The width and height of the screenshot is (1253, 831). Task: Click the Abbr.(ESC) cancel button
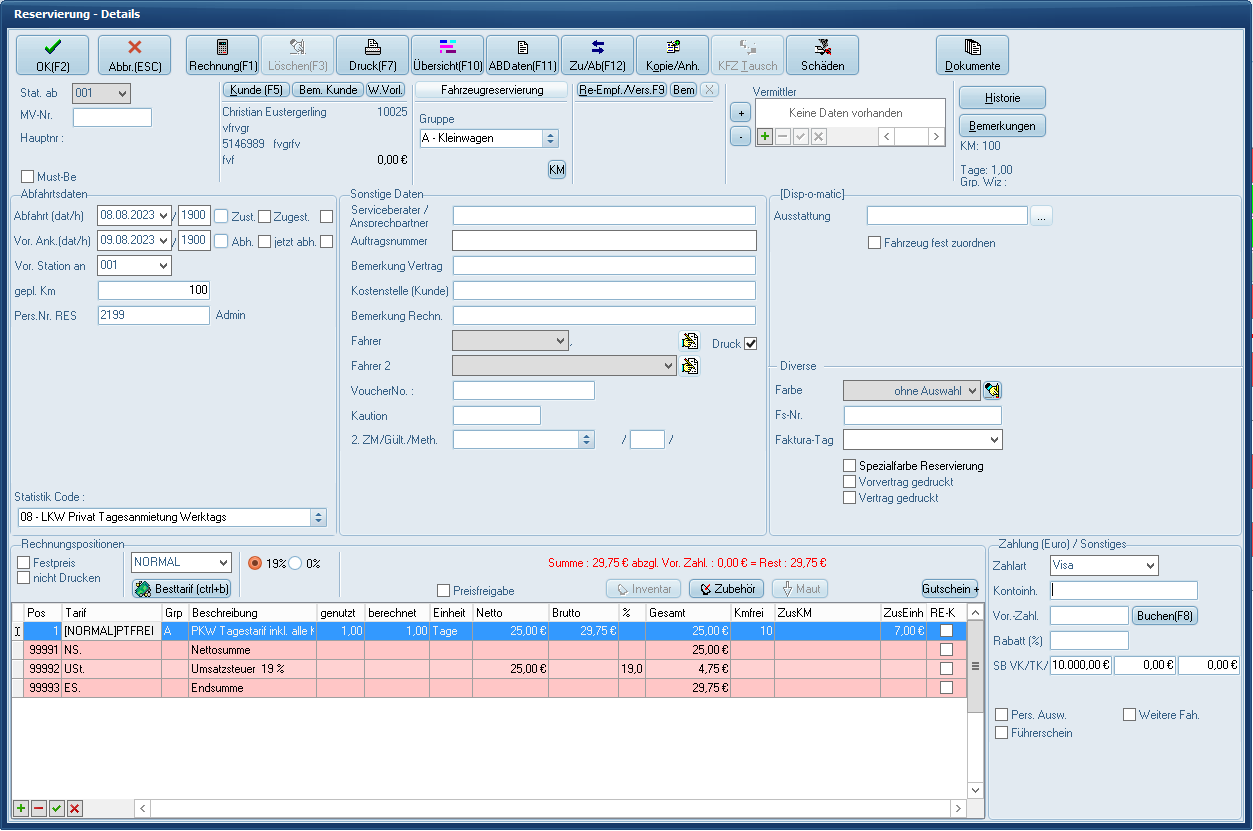(135, 55)
